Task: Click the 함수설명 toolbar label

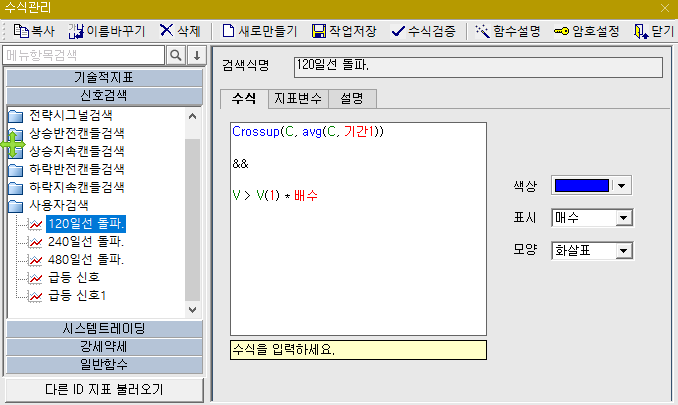Action: coord(516,31)
